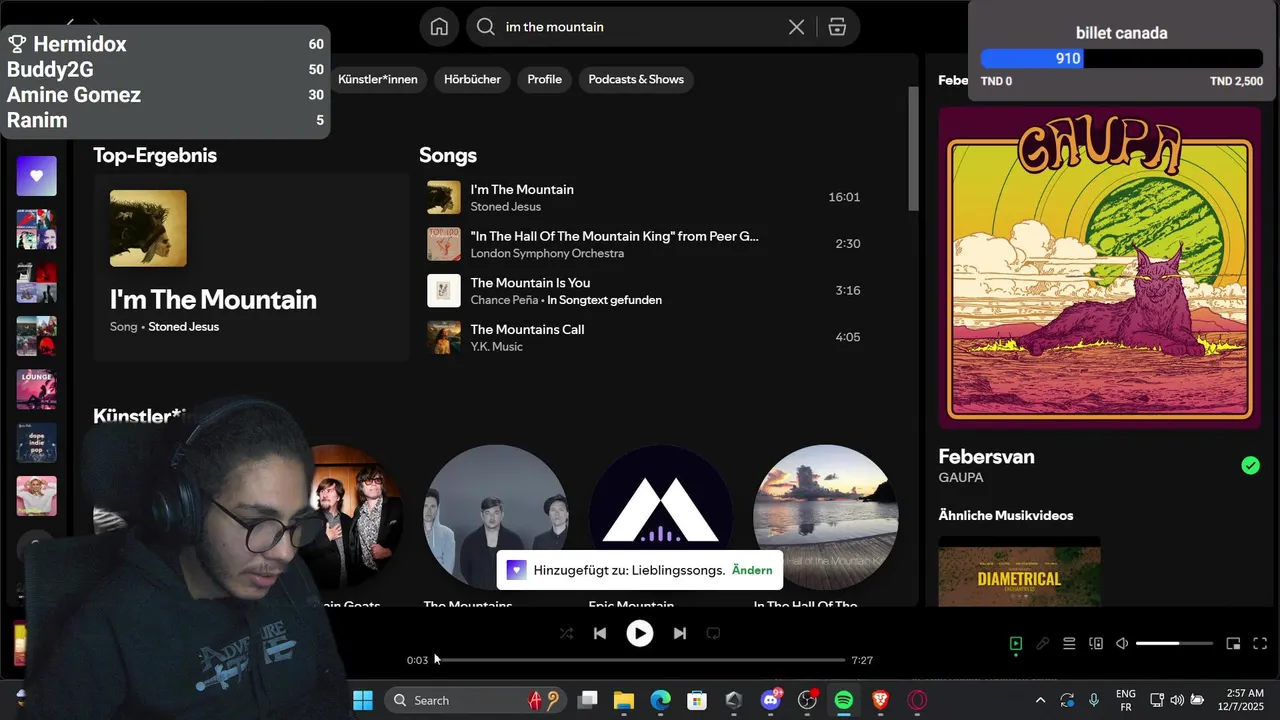Open the queue icon

(x=1069, y=644)
